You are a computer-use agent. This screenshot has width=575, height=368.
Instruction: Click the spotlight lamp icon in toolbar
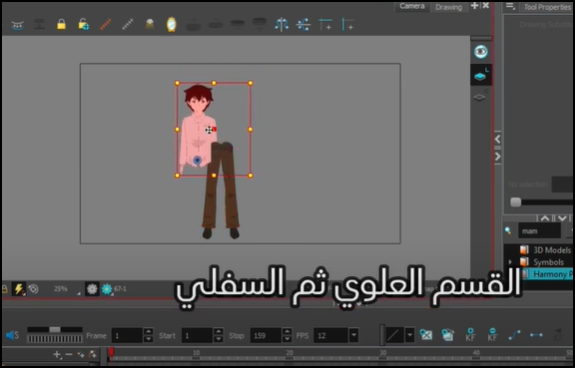150,24
